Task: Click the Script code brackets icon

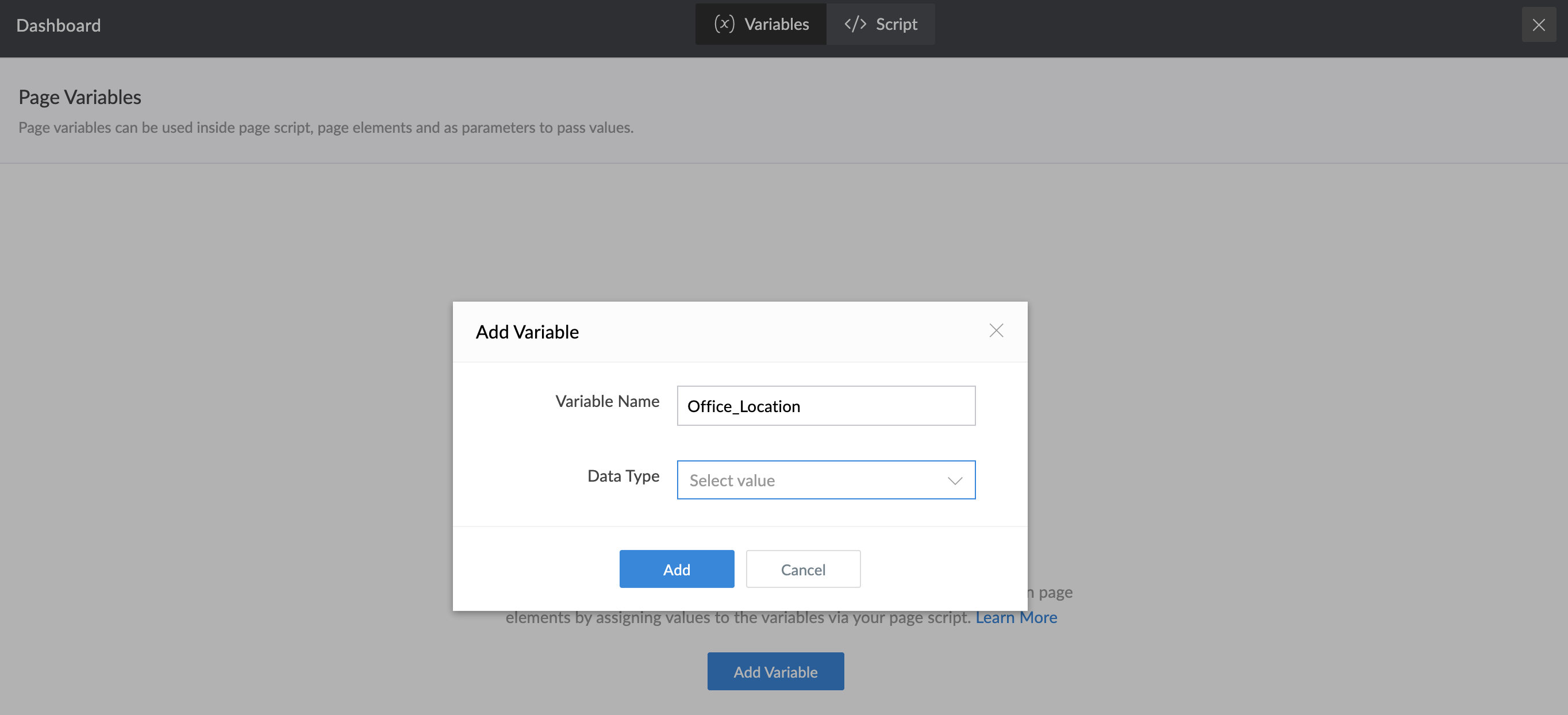Action: [x=855, y=24]
